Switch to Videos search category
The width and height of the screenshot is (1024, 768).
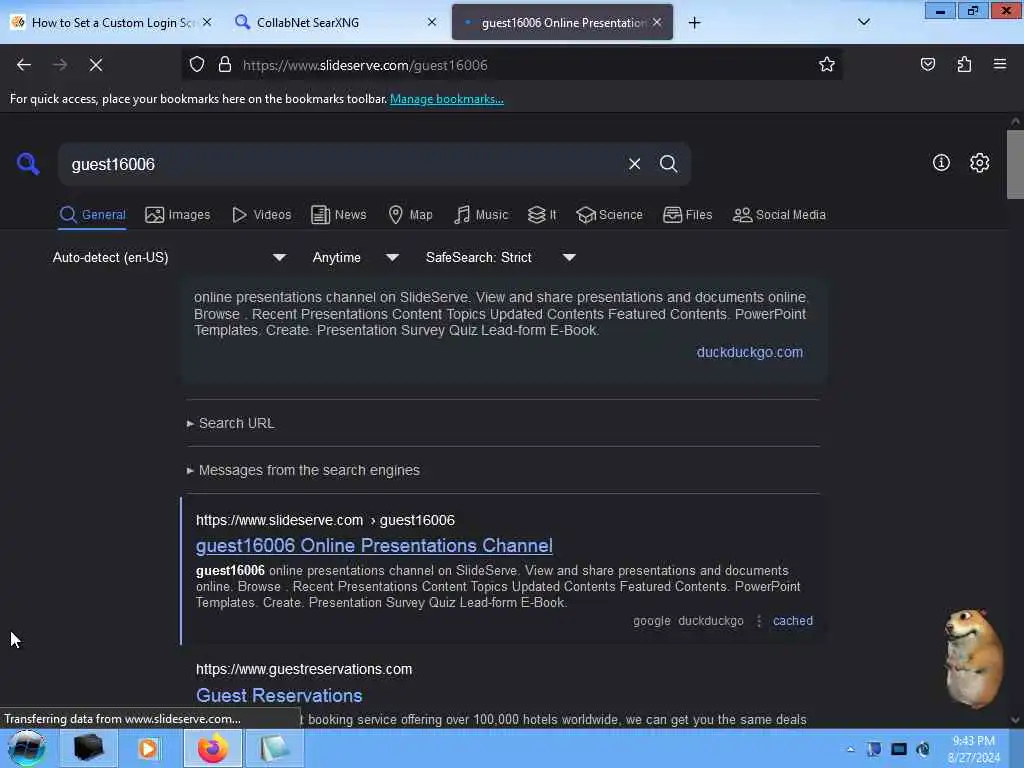pos(261,215)
